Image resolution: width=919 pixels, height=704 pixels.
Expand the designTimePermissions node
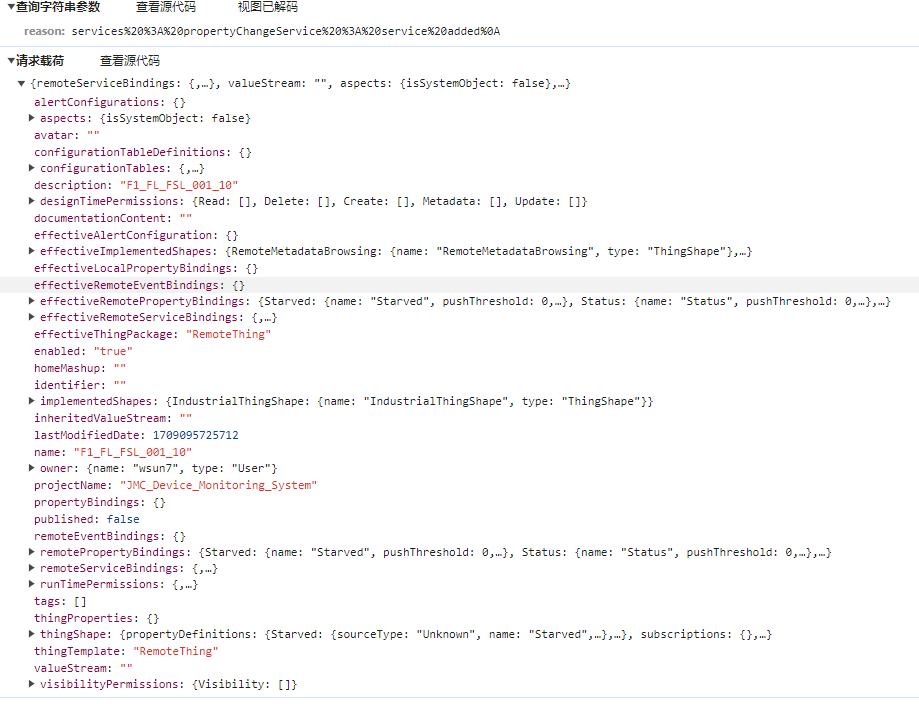tap(32, 201)
